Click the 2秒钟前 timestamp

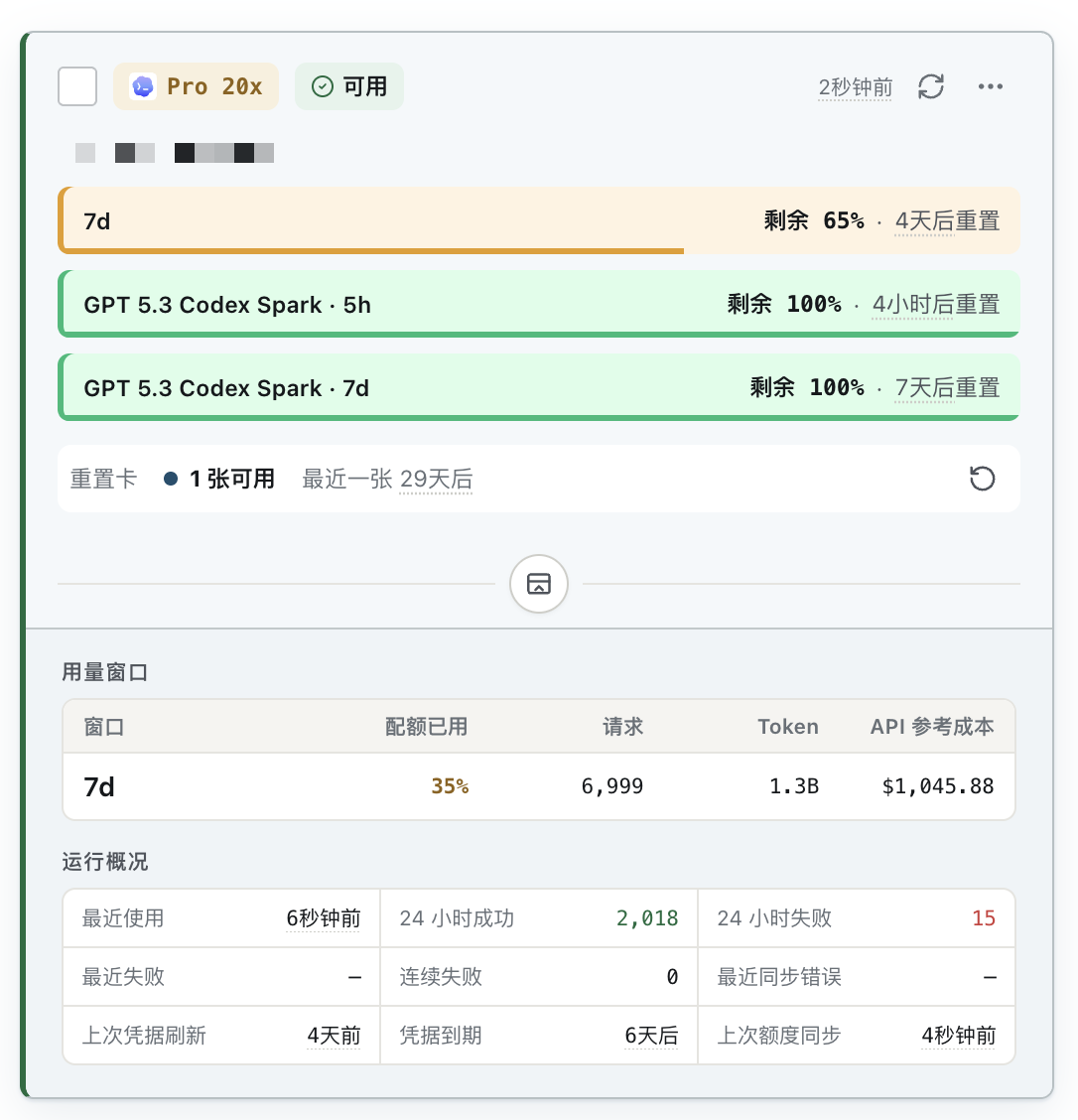856,87
